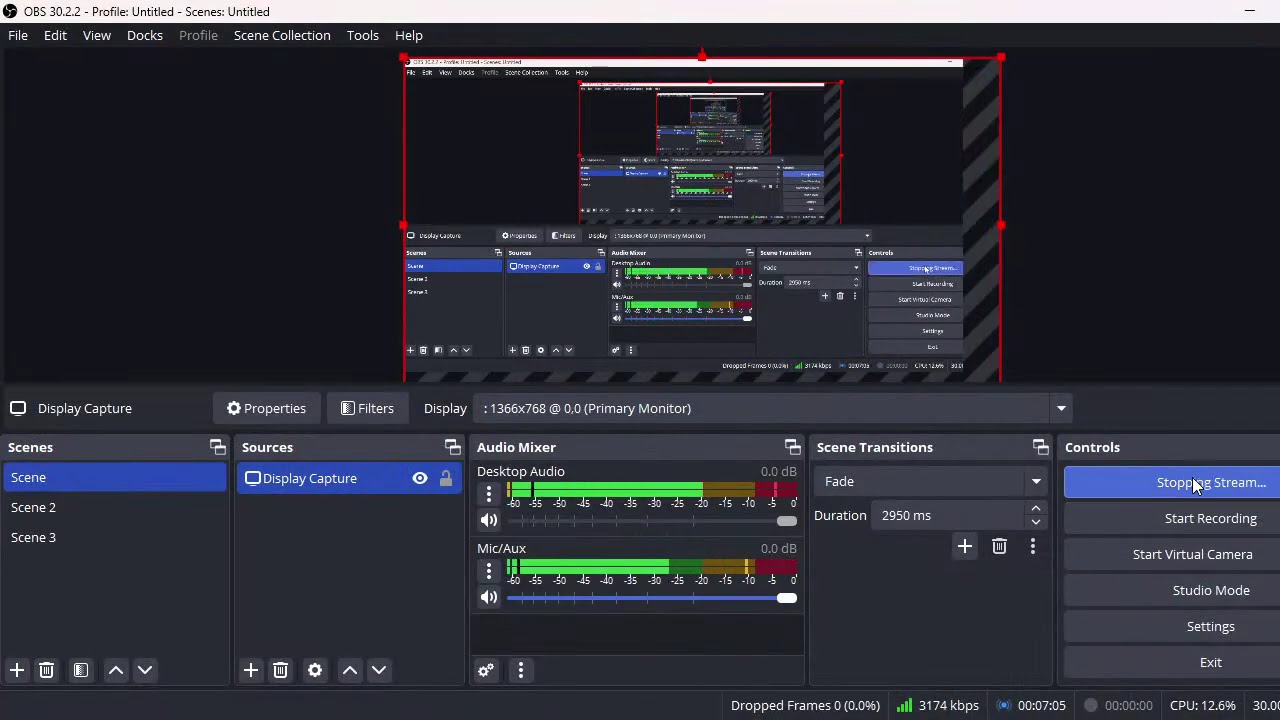Click Dropped Frames 0 (0.0%) status text

[x=805, y=705]
